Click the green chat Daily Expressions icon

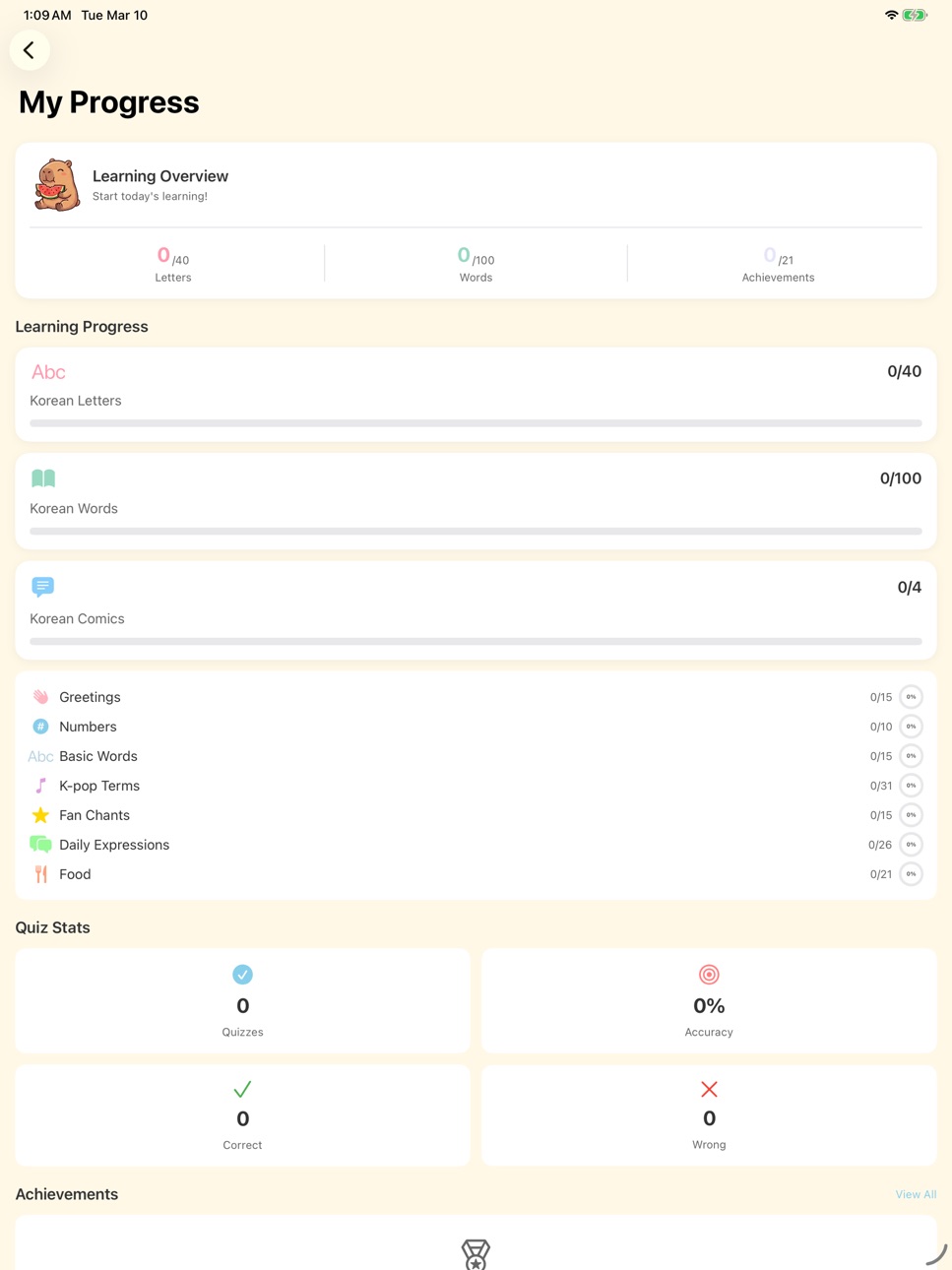[x=40, y=845]
